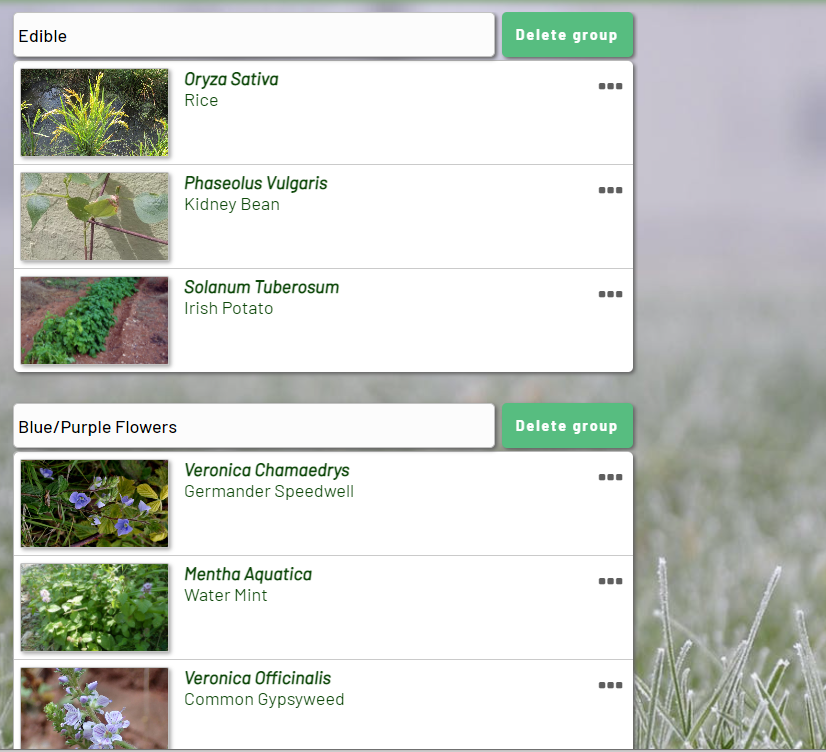Open options menu for Mentha Aquatica

[x=610, y=581]
